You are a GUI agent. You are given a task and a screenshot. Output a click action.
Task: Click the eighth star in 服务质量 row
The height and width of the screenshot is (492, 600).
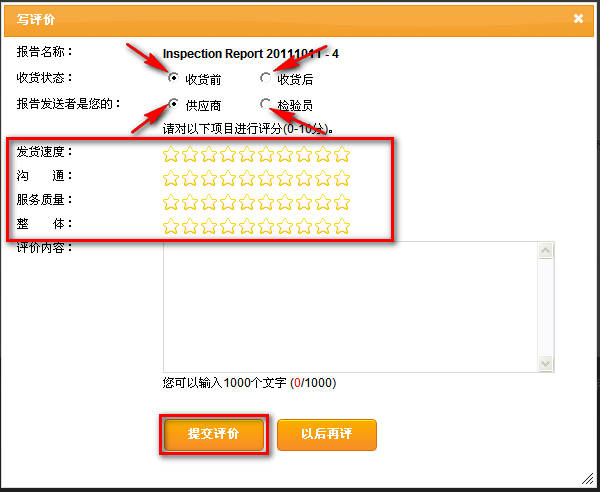pos(304,202)
